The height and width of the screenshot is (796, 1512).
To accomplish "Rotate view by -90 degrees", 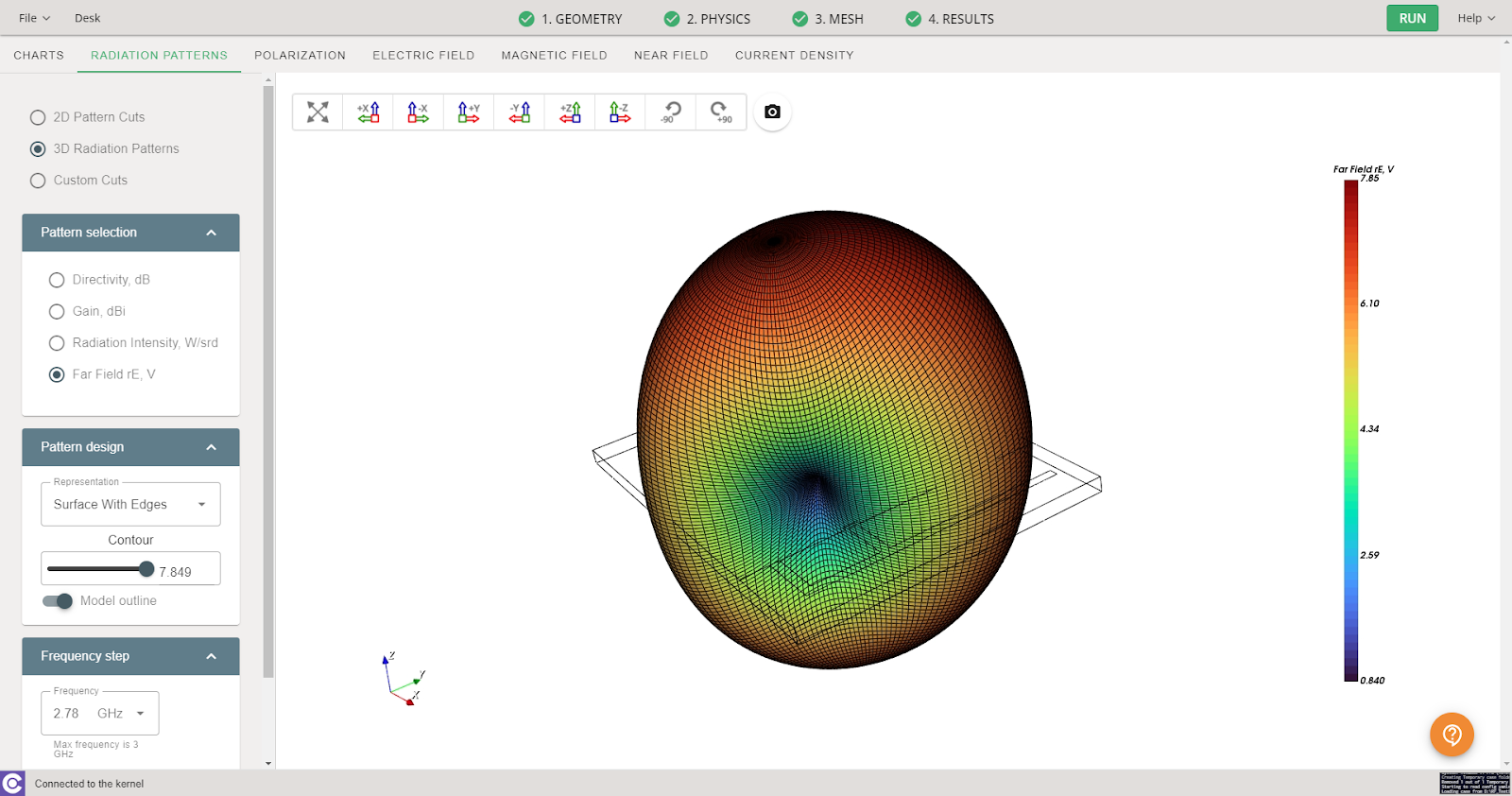I will pos(671,112).
